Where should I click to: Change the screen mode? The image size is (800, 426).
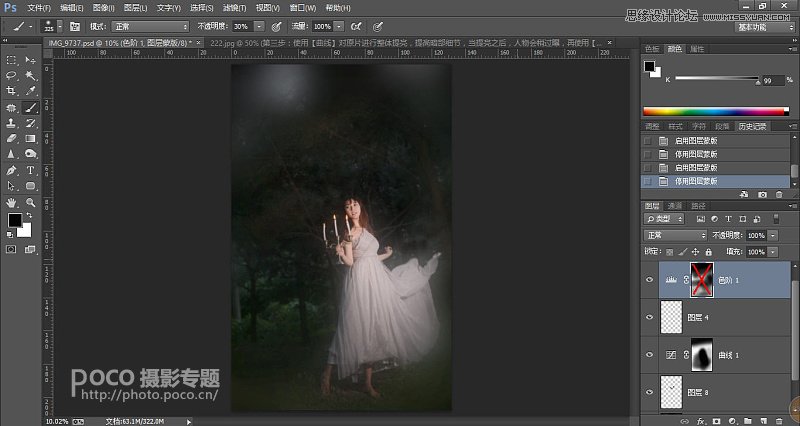click(31, 249)
